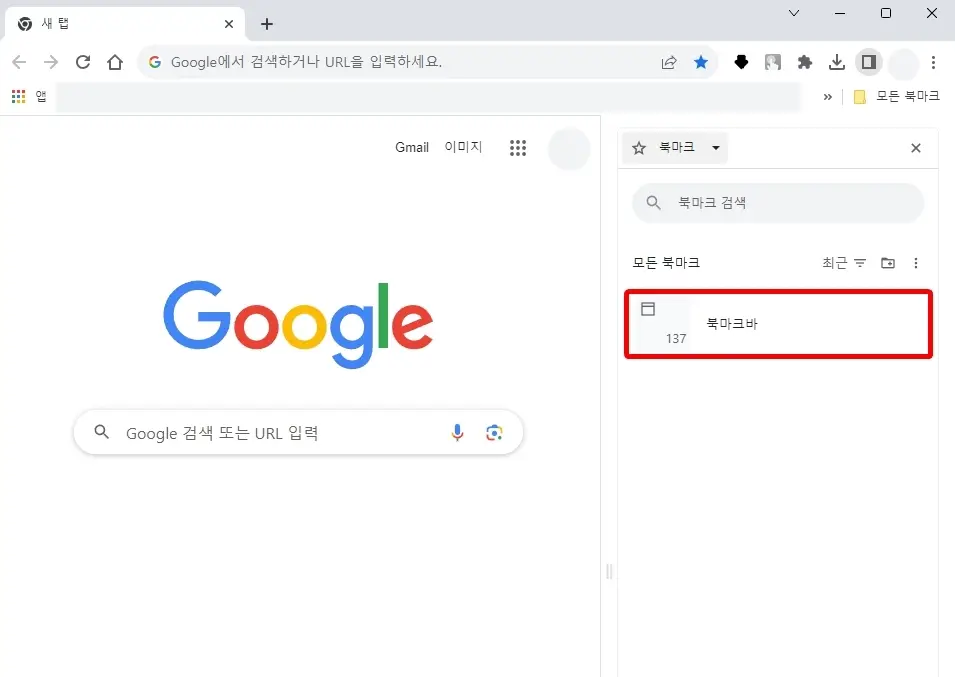Open a new tab with plus button
Image resolution: width=955 pixels, height=677 pixels.
tap(267, 24)
